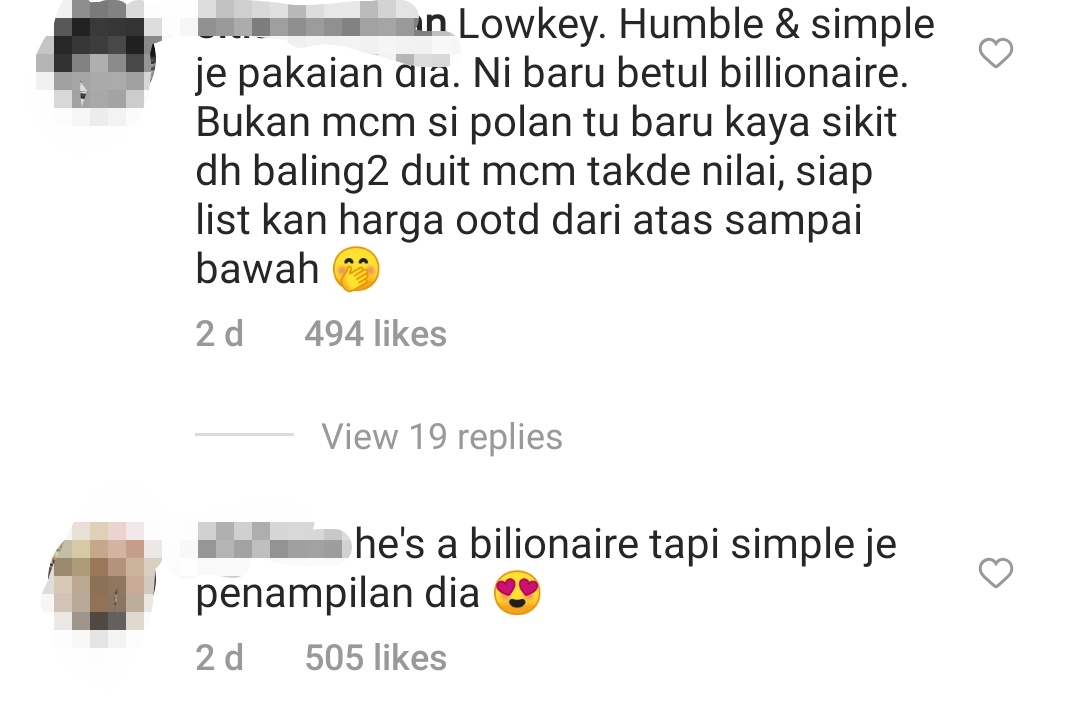Screen dimensions: 1080x715
Task: Click the line "list kan harga ootd dari atas sampai"
Action: 529,220
